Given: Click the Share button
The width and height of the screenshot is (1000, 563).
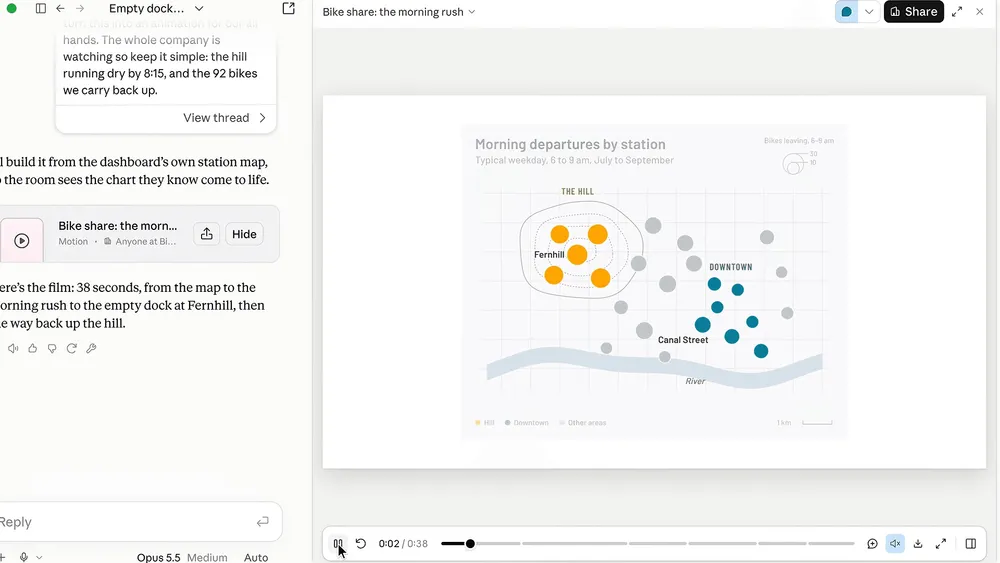Looking at the screenshot, I should [x=913, y=11].
